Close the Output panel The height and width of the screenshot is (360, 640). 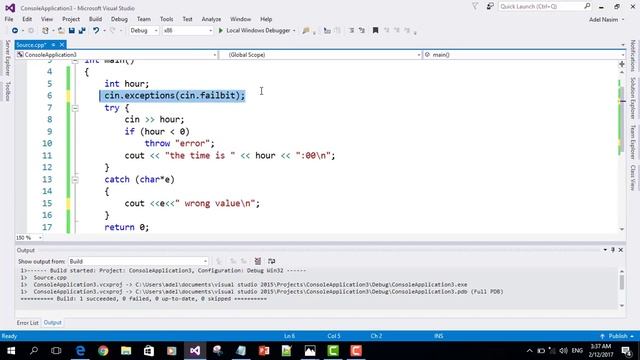pyautogui.click(x=620, y=250)
